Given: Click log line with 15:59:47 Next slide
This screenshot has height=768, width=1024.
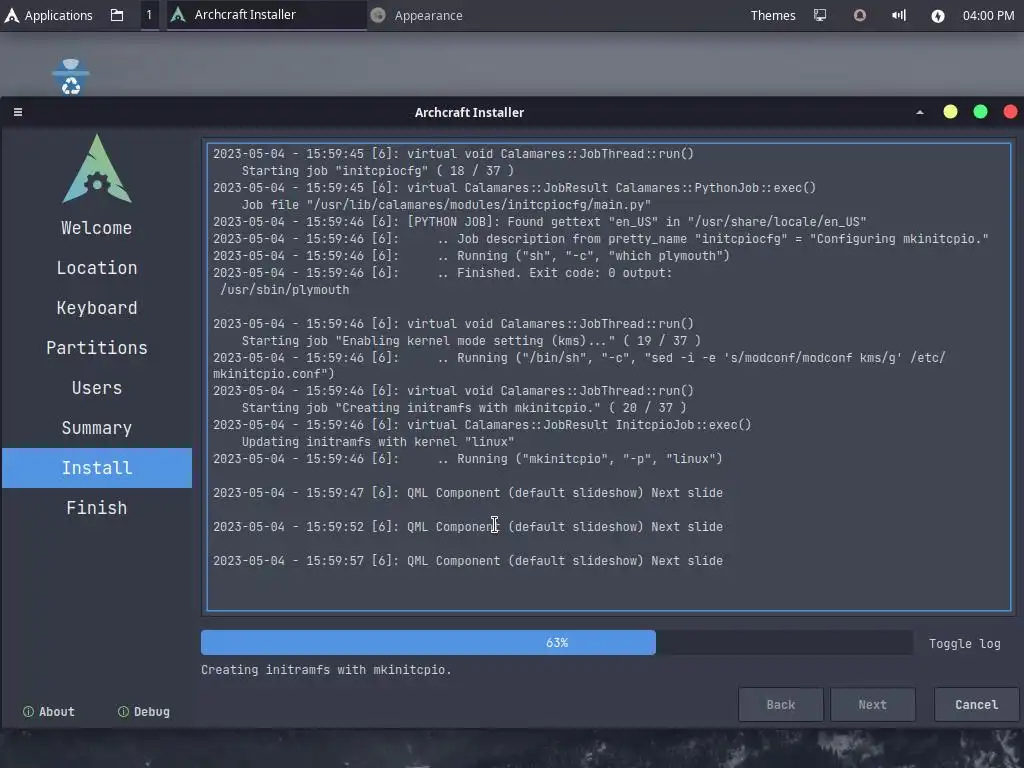Looking at the screenshot, I should pos(468,493).
